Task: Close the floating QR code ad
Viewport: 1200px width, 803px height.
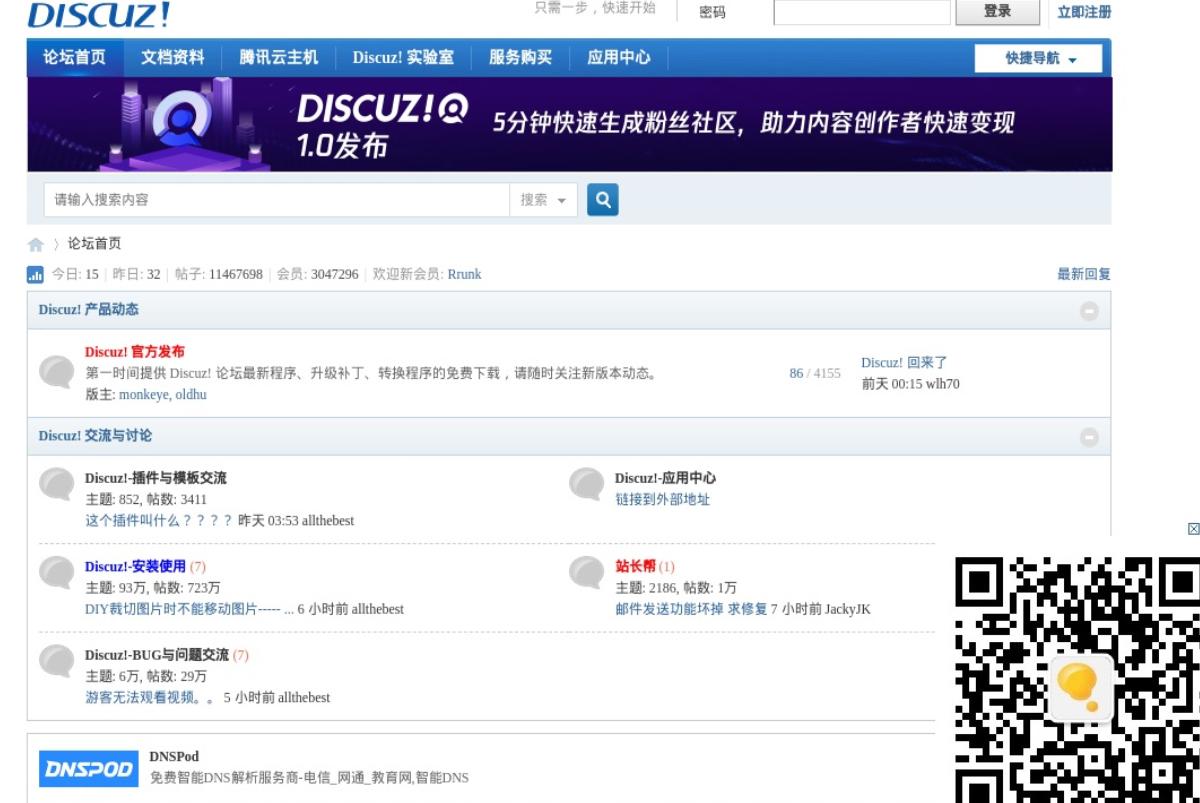Action: tap(1193, 529)
